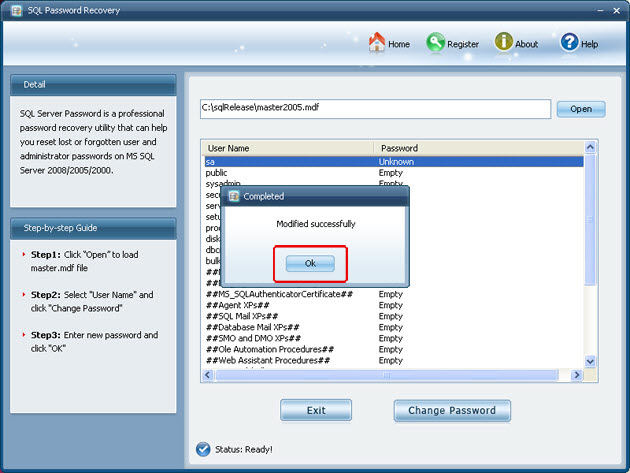Select the sa user row
Viewport: 630px width, 473px height.
[x=394, y=162]
